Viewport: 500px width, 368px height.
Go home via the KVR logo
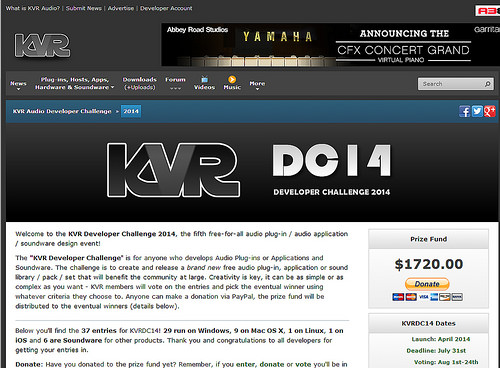click(x=42, y=45)
